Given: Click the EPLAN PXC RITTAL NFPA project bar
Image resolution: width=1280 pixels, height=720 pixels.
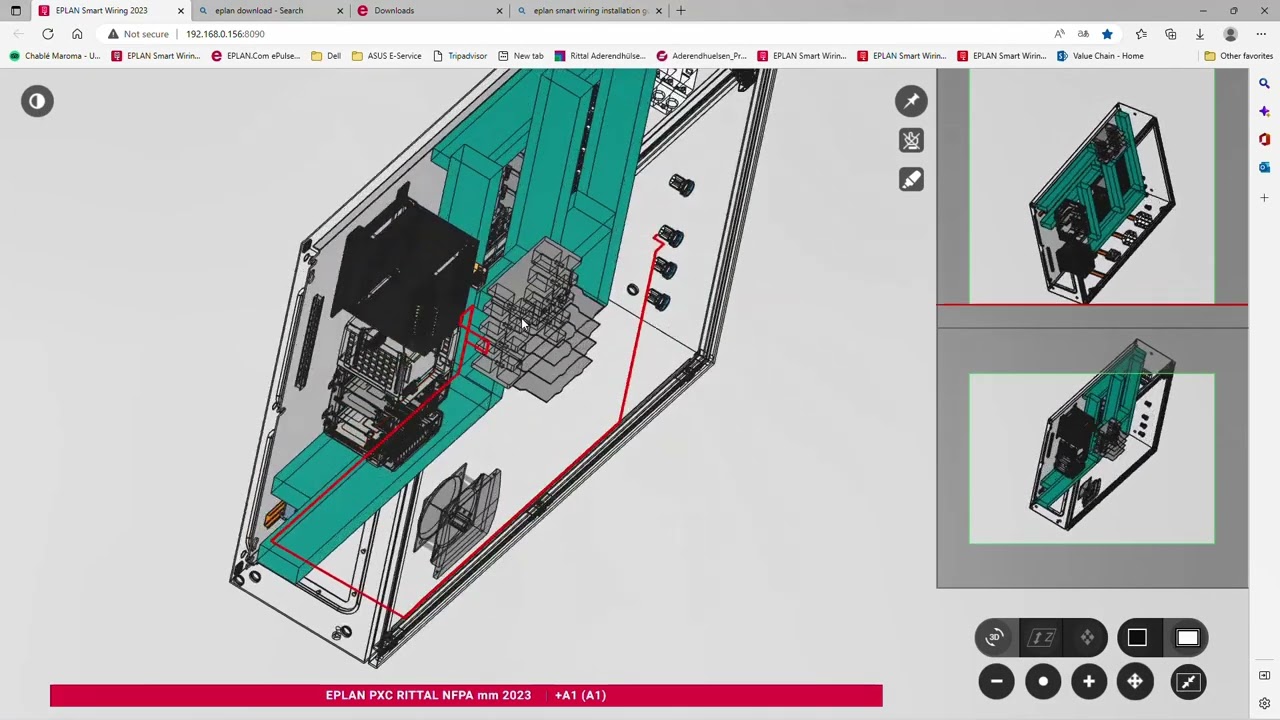Looking at the screenshot, I should click(466, 695).
